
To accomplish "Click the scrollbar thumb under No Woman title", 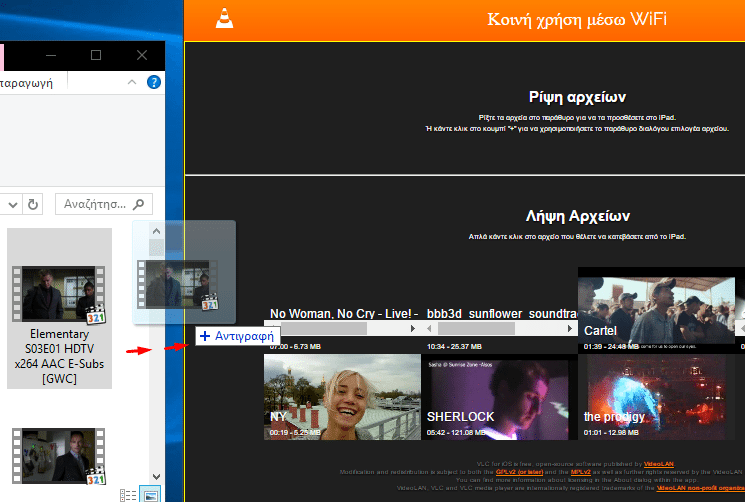I will point(325,328).
